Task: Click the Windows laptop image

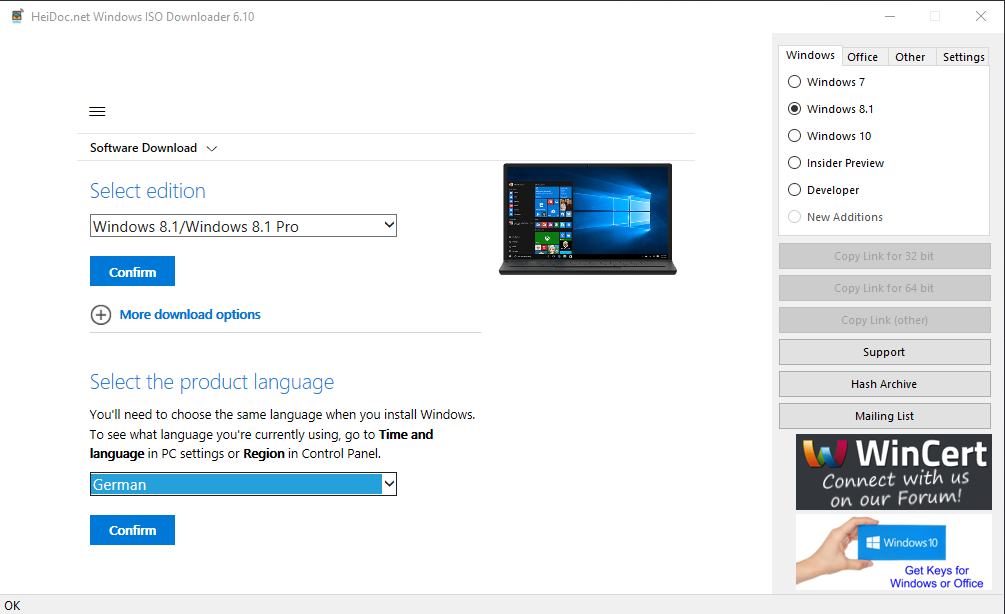Action: (588, 219)
